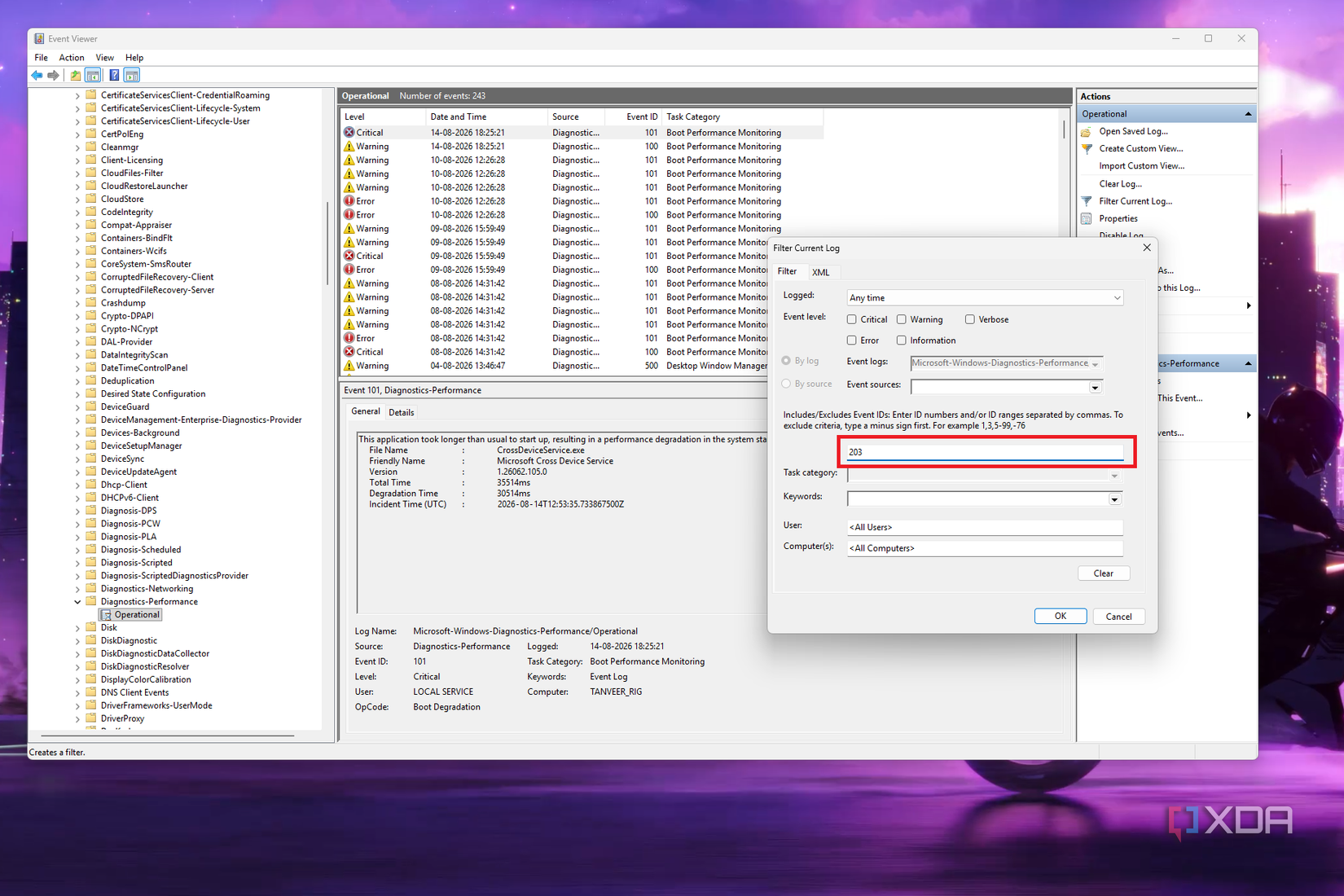Open the File menu
Screen dimensions: 1344x896
coord(41,58)
